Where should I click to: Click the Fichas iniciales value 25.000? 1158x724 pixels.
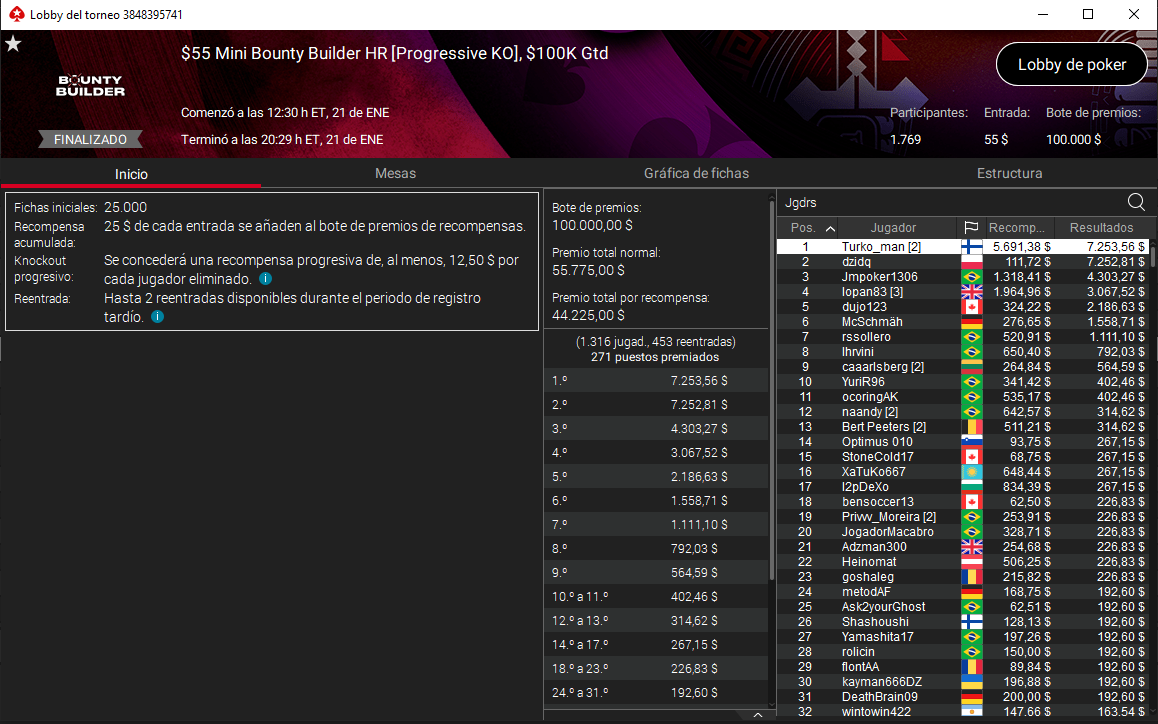tap(126, 208)
